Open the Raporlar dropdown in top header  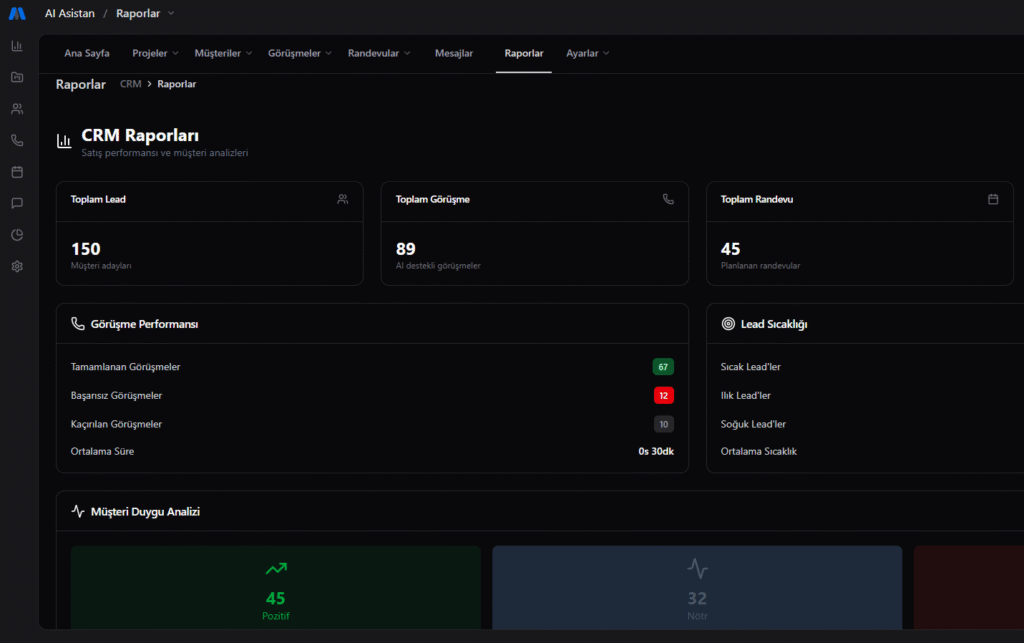click(144, 14)
